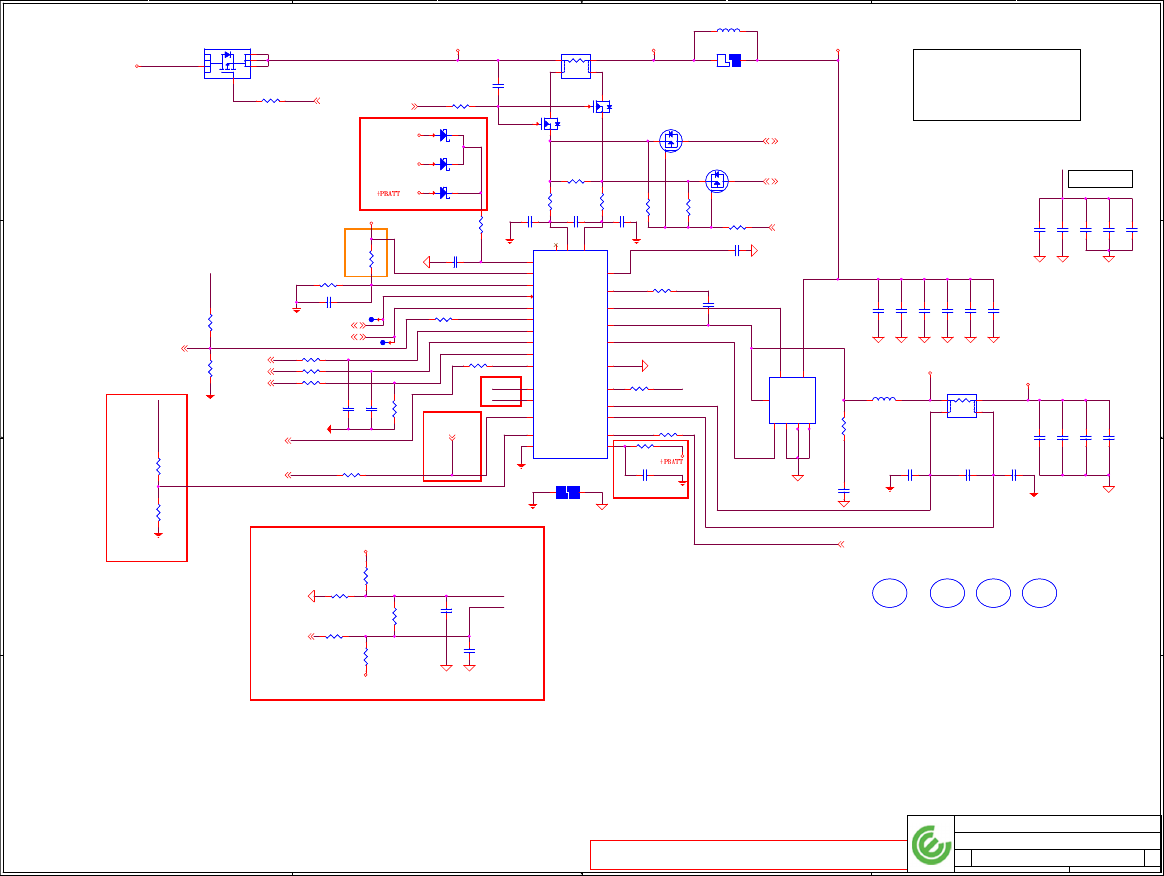Screen dimensions: 1164x876
Task: Select the large central IC symbol body
Action: 570,354
